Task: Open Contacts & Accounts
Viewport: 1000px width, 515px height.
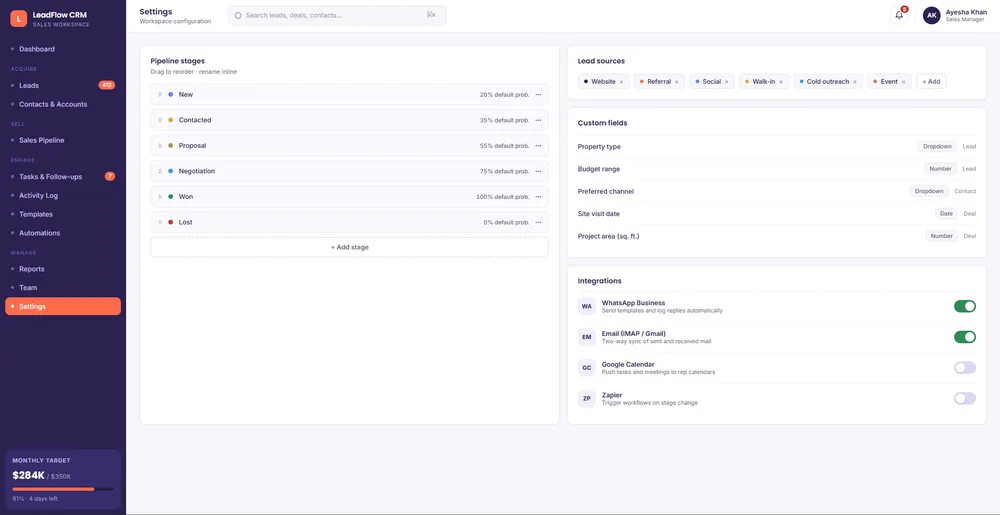Action: click(62, 104)
